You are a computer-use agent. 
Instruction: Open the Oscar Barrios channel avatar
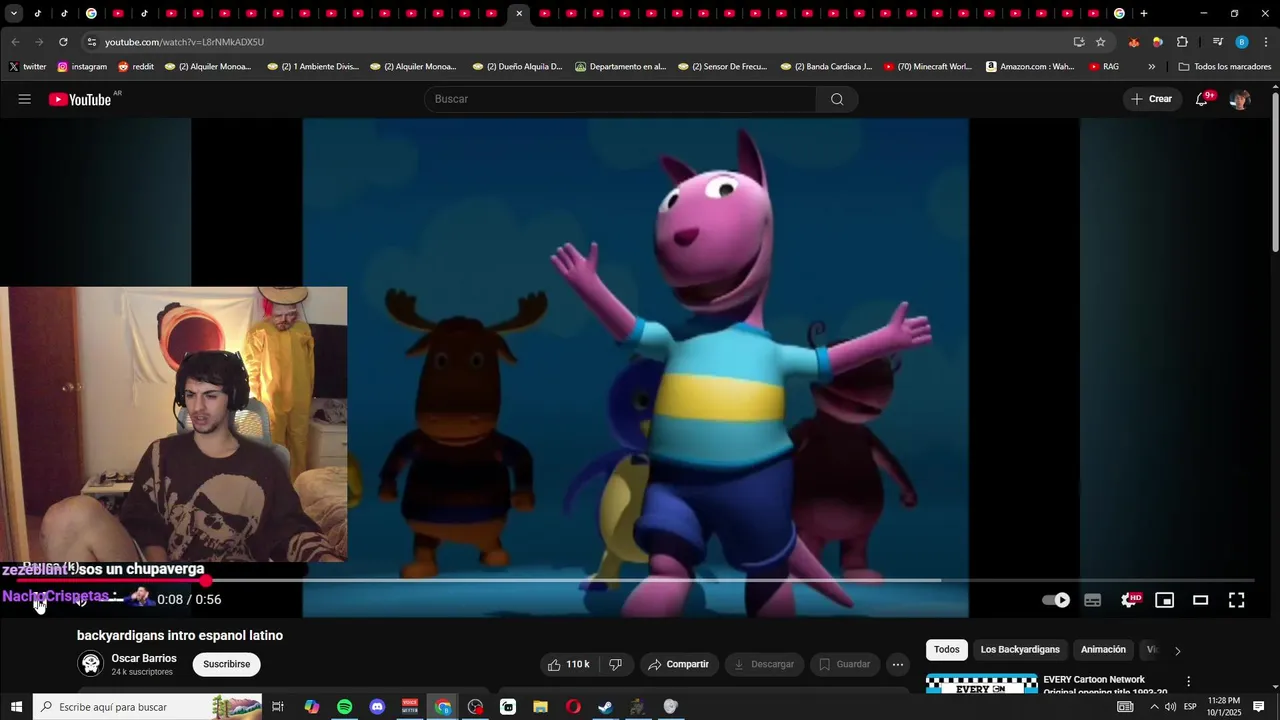[91, 664]
